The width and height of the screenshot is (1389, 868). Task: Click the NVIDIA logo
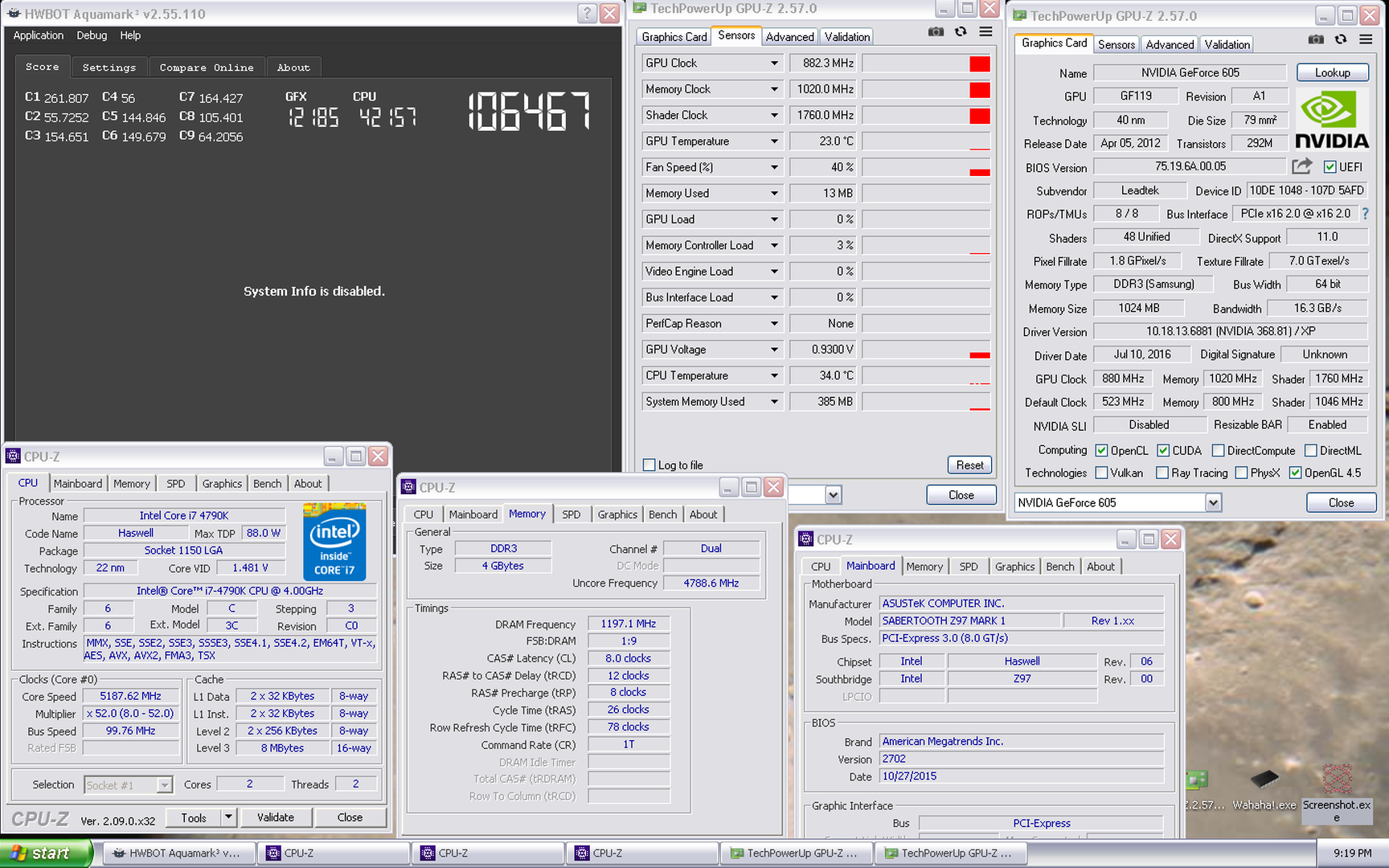click(x=1331, y=120)
